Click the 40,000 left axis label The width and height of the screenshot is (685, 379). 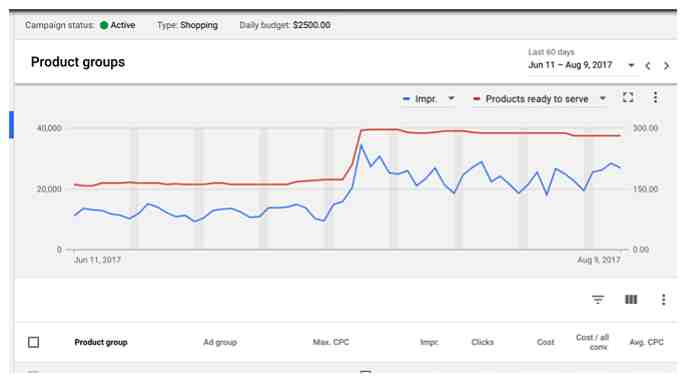[49, 128]
